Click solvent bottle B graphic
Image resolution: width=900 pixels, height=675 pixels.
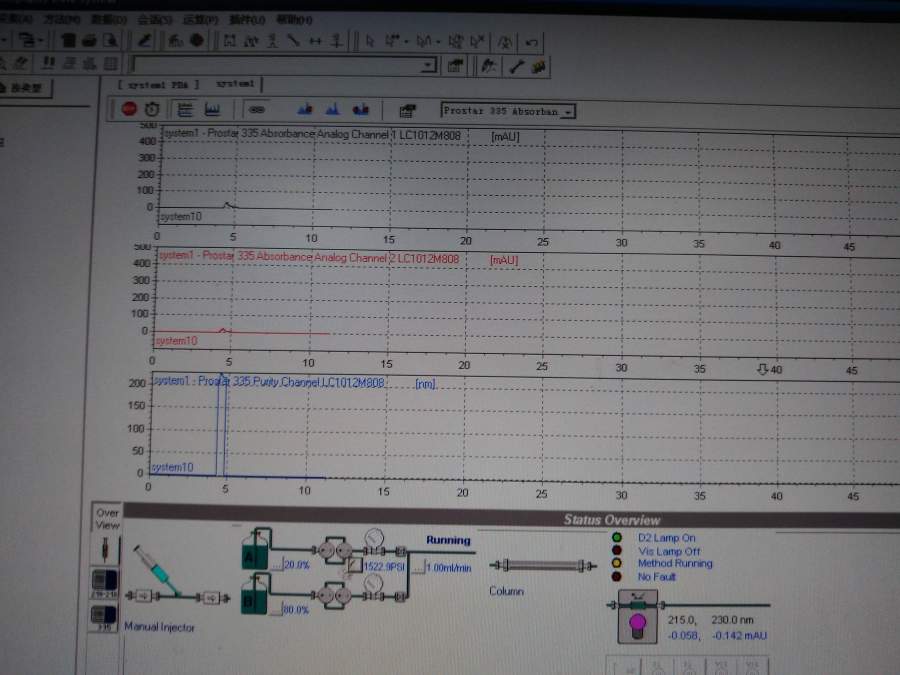coord(255,595)
